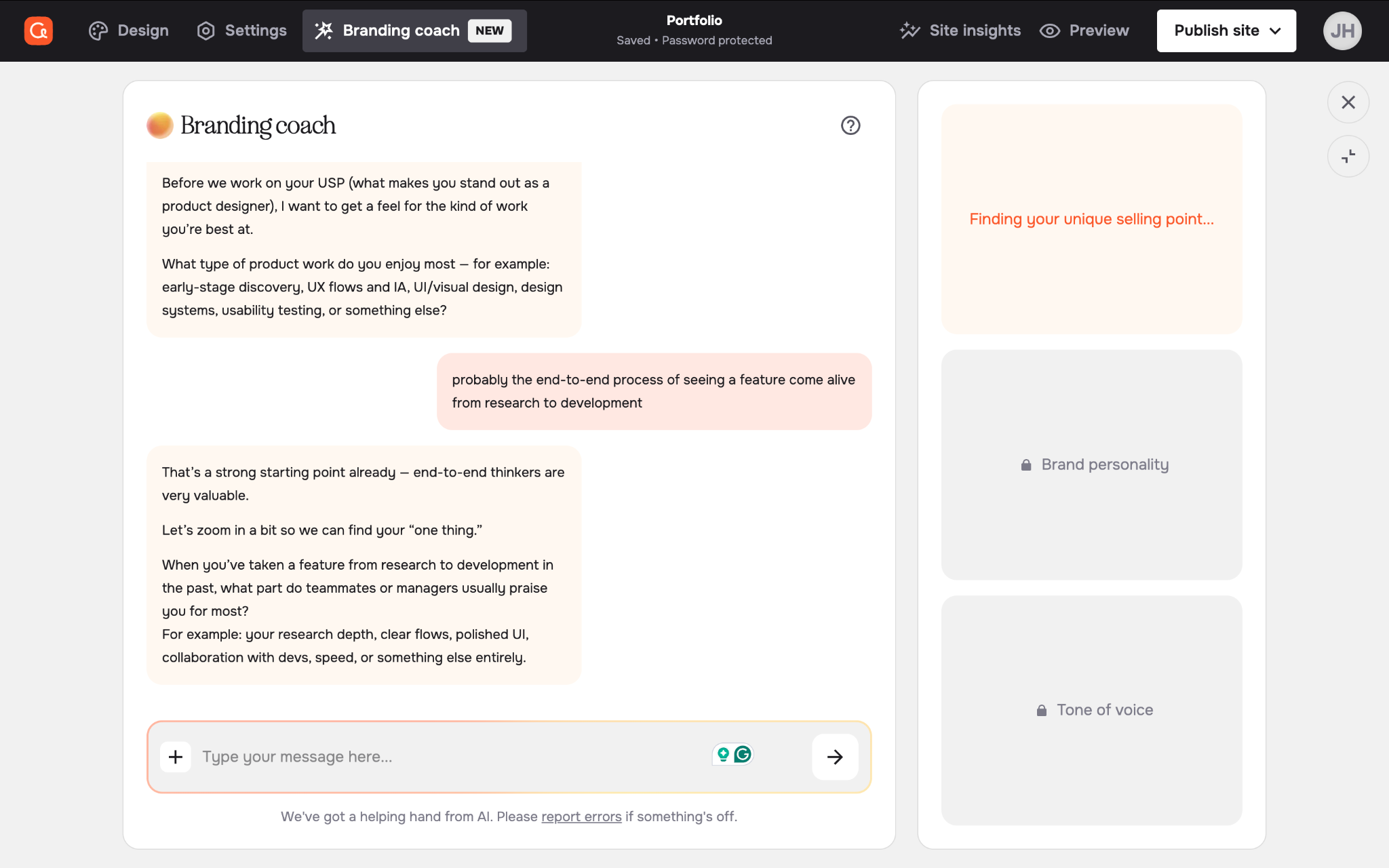Click the Site insights sparkle icon
1389x868 pixels.
click(909, 31)
